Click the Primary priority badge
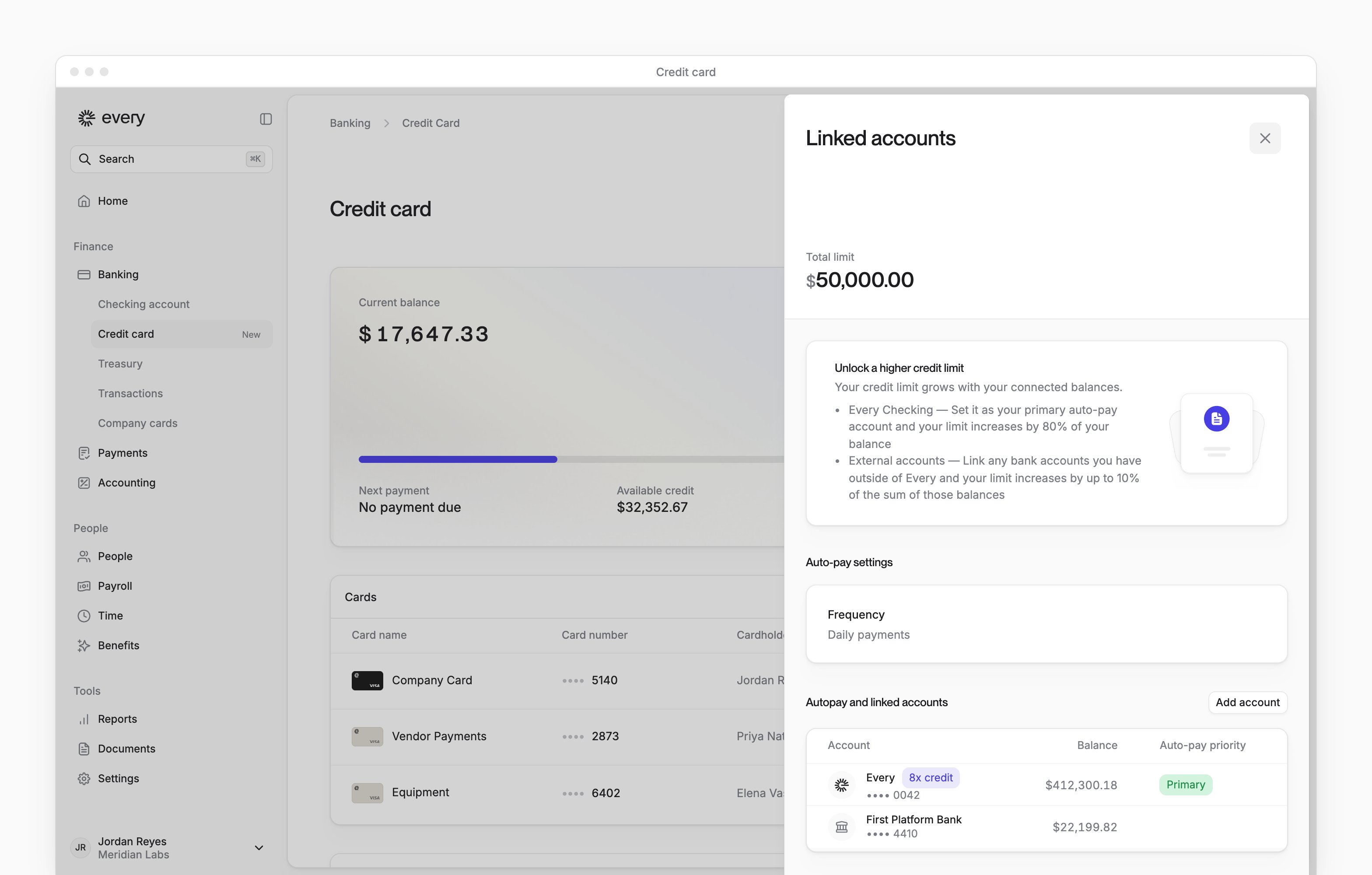The height and width of the screenshot is (875, 1372). [1185, 785]
